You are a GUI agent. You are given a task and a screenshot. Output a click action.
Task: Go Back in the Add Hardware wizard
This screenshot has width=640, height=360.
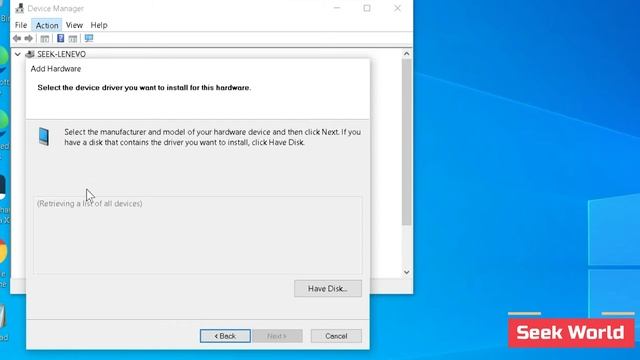[225, 336]
